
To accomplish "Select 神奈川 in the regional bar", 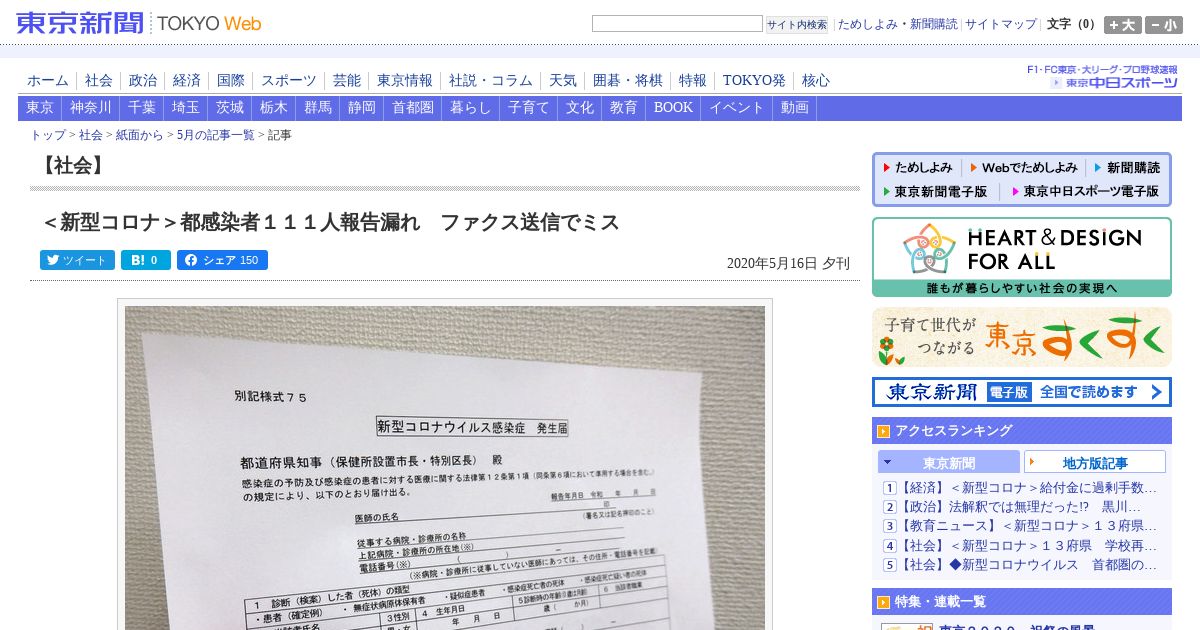I will (91, 108).
